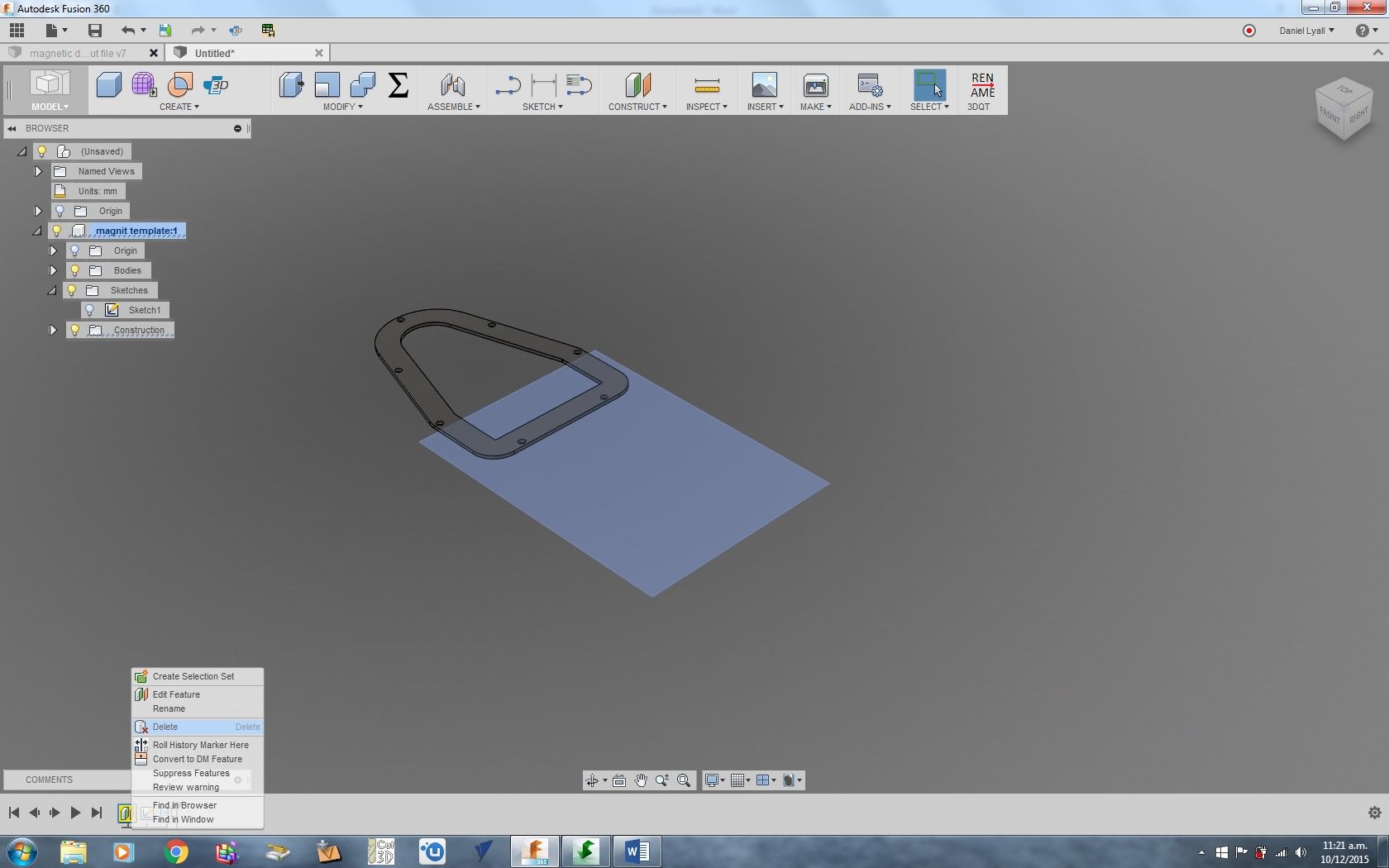
Task: Toggle visibility bulb of Bodies folder
Action: (74, 270)
